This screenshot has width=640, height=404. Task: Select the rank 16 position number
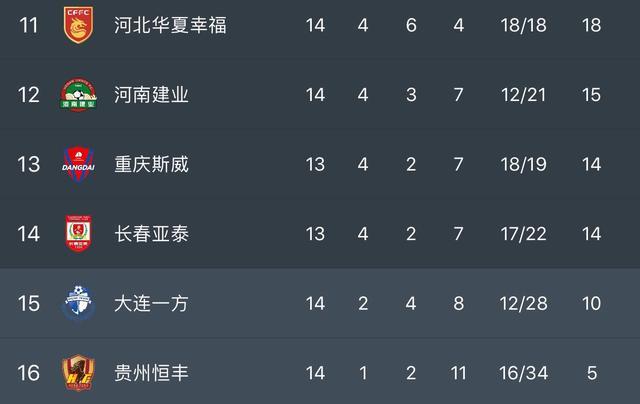coord(28,373)
